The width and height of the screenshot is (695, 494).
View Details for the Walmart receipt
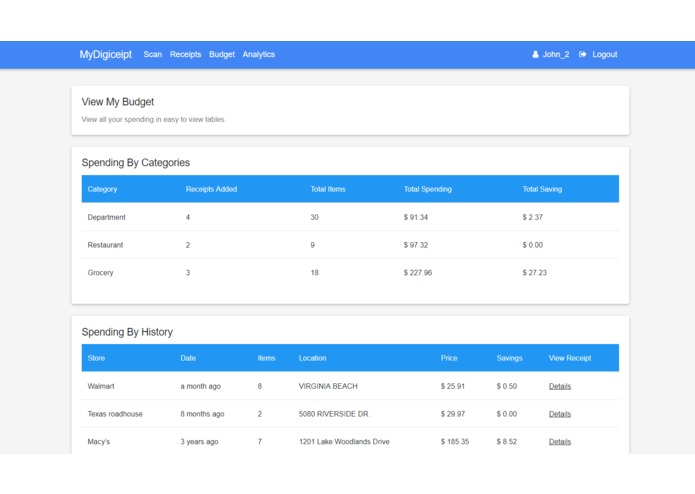pyautogui.click(x=560, y=386)
